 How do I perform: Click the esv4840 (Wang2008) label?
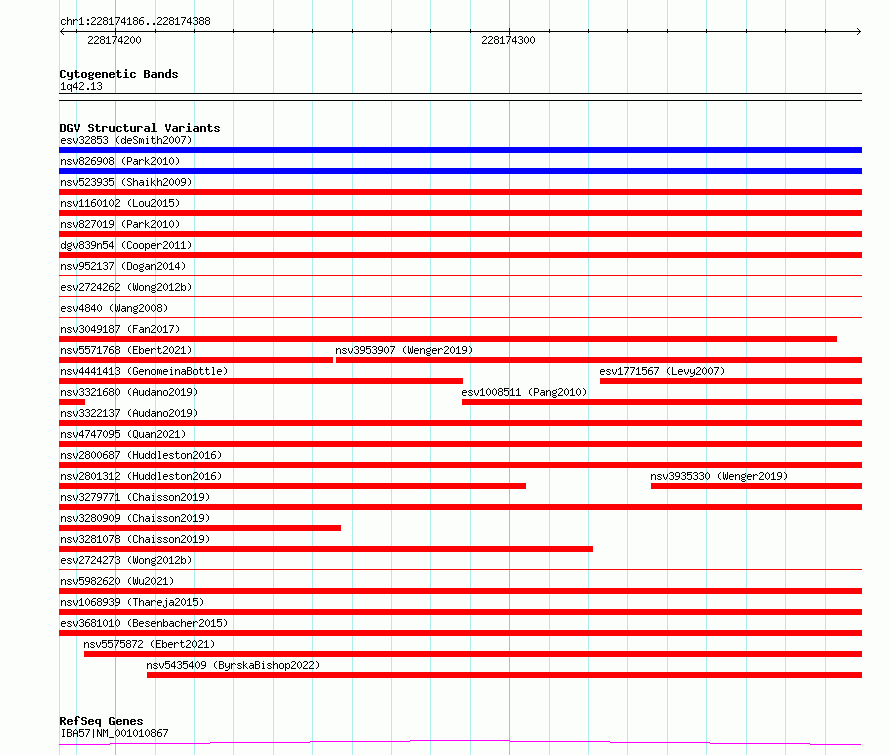pos(114,308)
